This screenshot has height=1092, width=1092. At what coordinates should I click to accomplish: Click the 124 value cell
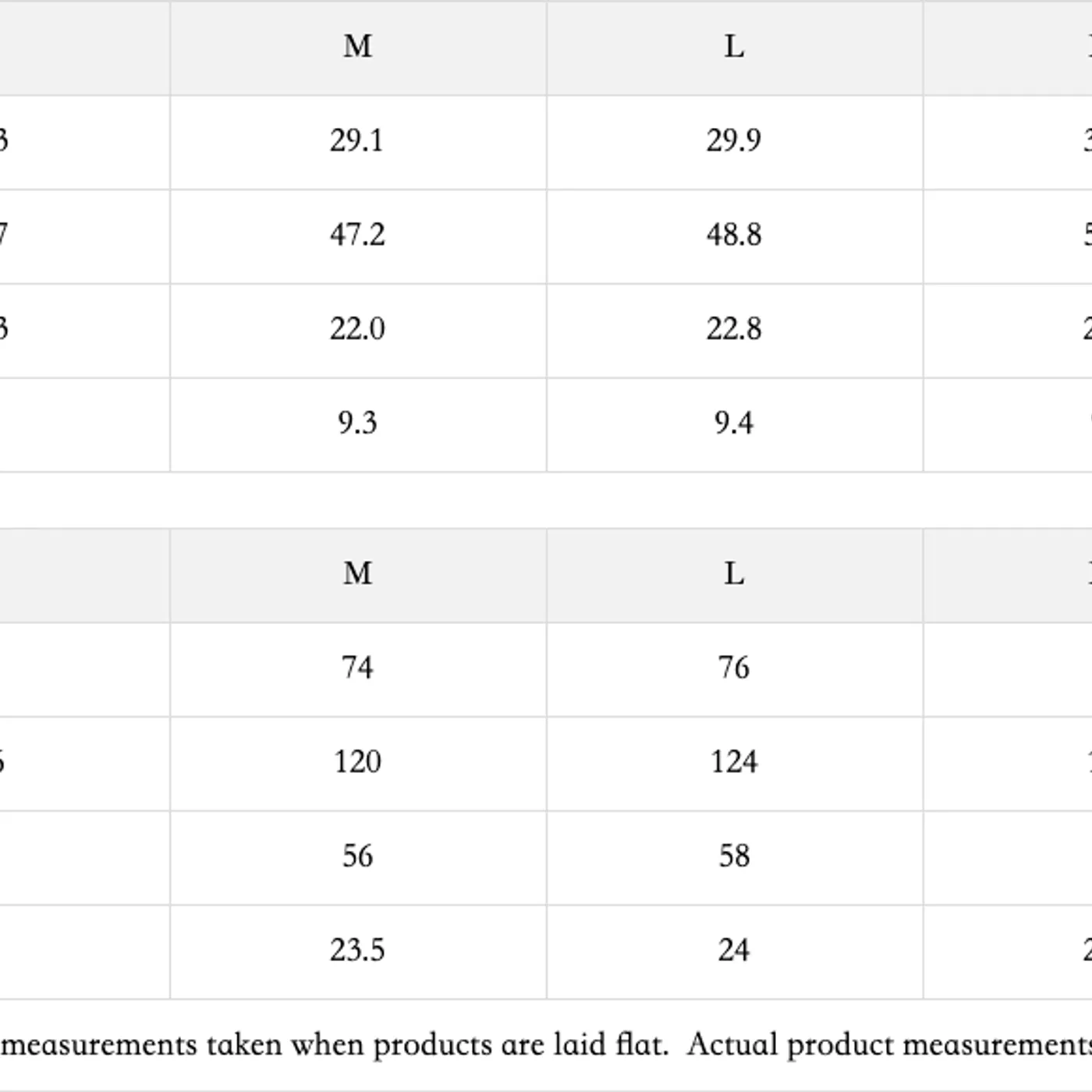[734, 763]
